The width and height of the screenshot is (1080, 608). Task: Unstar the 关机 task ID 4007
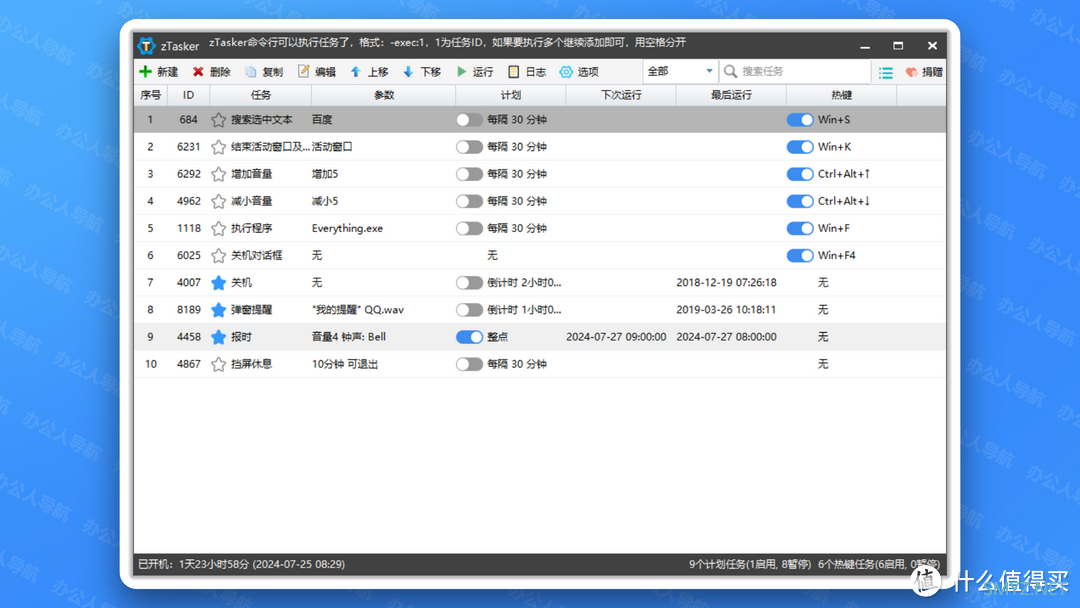(218, 282)
